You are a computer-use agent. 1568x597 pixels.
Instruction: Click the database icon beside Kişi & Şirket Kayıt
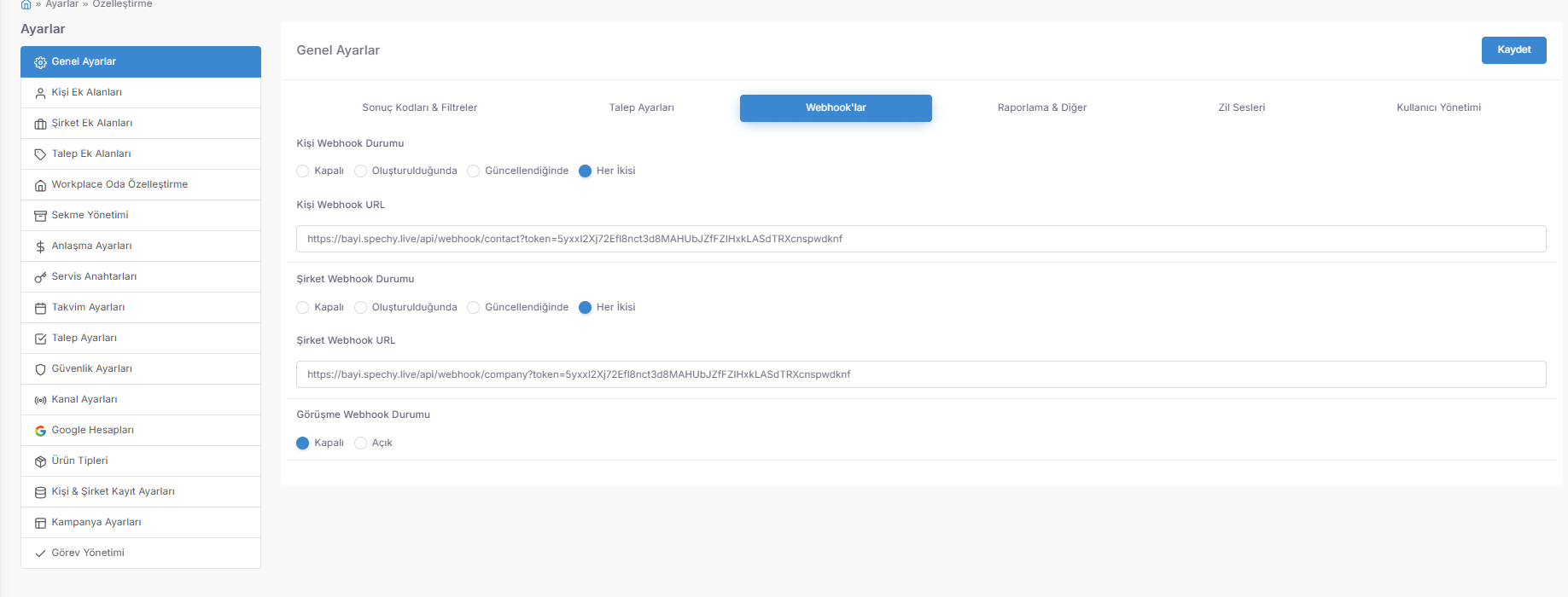click(x=40, y=492)
